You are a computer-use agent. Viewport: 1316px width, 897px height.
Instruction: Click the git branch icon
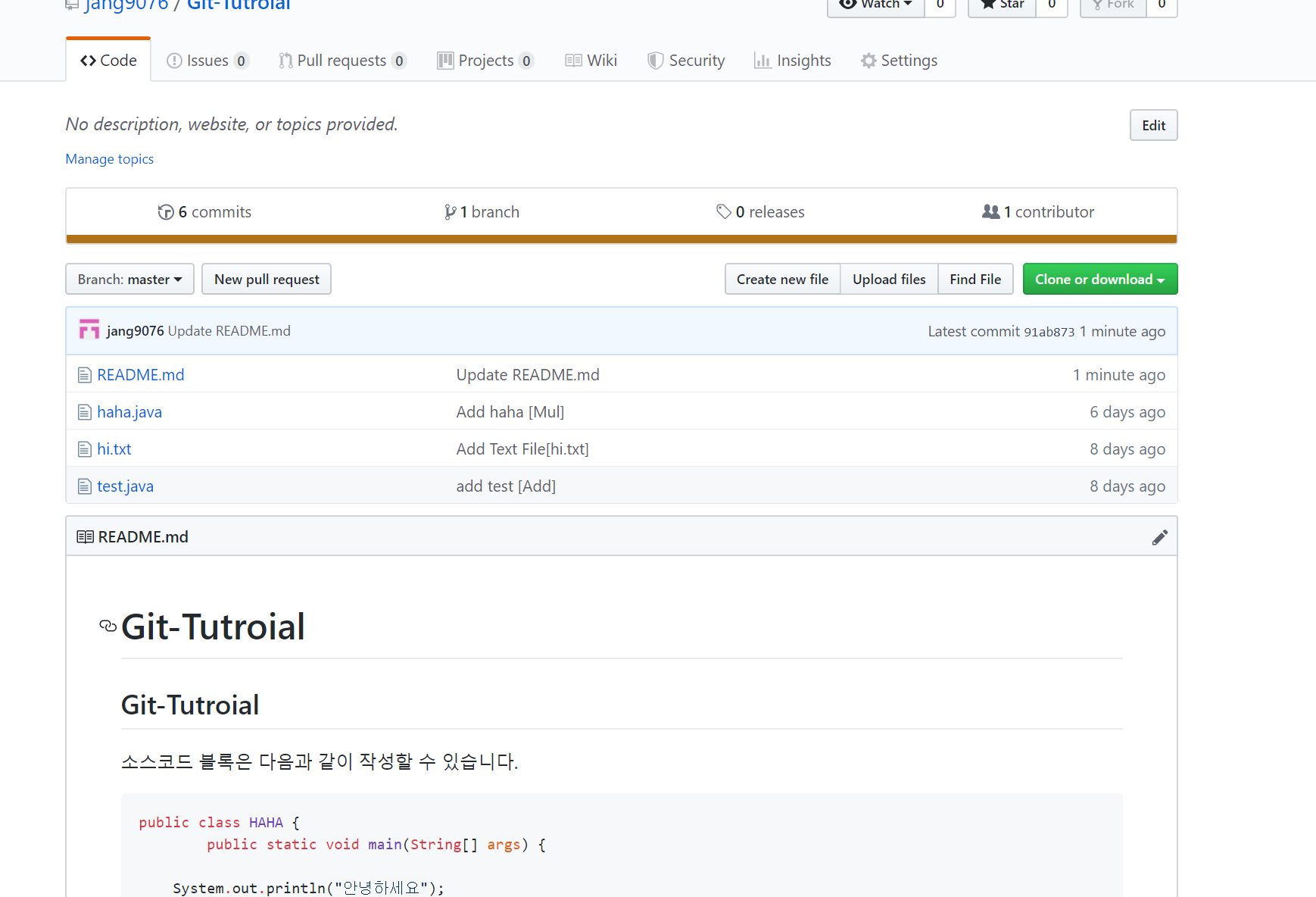[x=450, y=212]
